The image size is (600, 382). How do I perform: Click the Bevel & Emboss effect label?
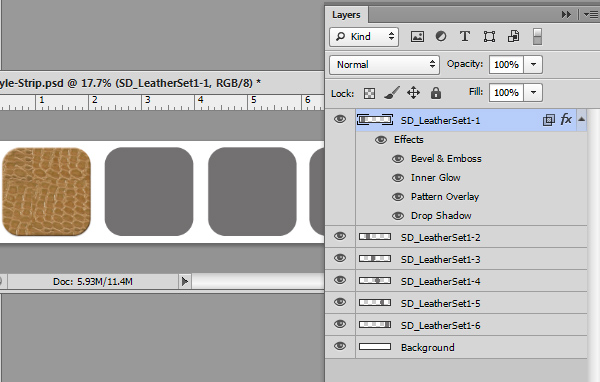click(446, 158)
